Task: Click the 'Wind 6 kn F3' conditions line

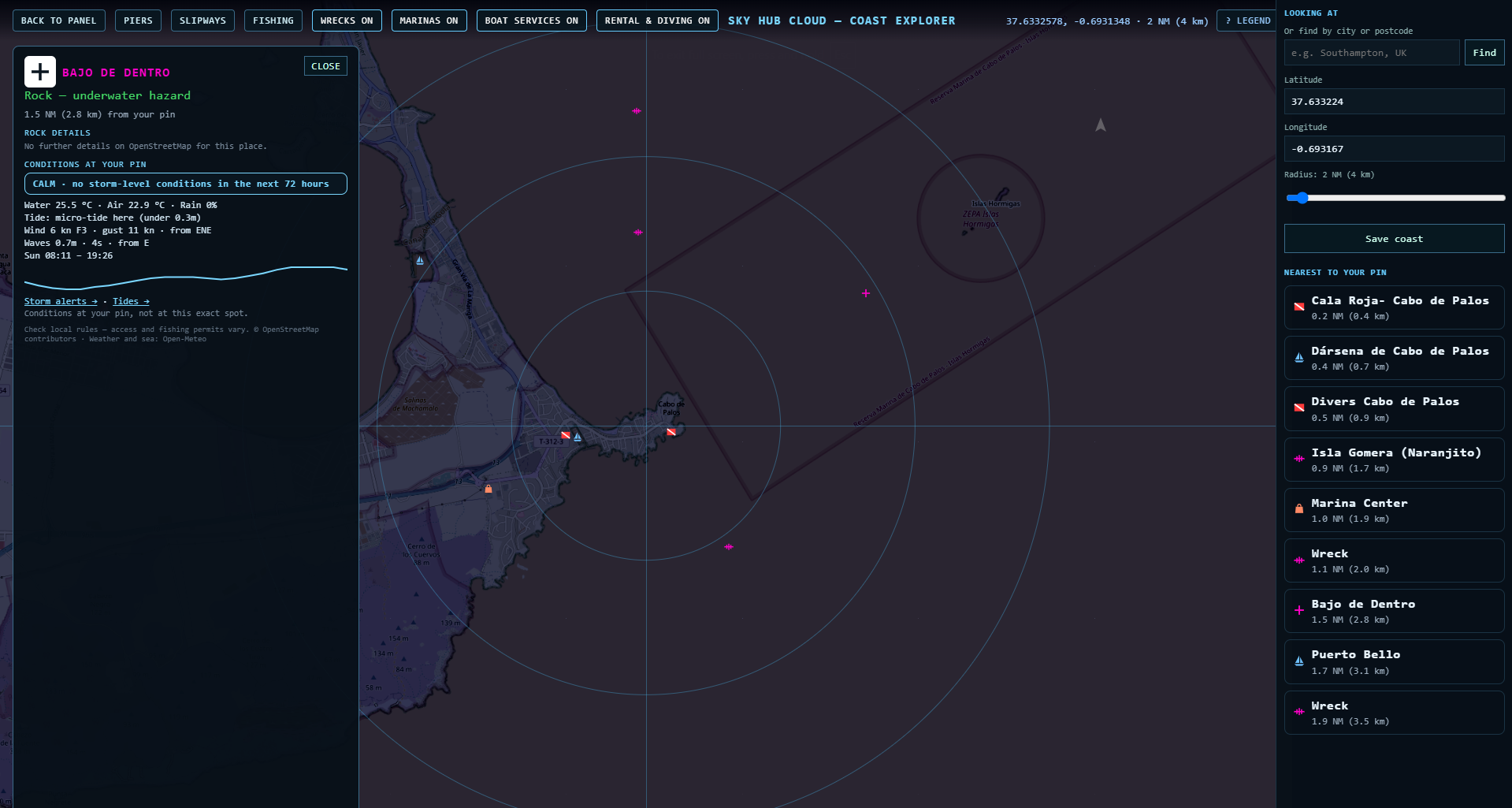Action: click(x=118, y=230)
